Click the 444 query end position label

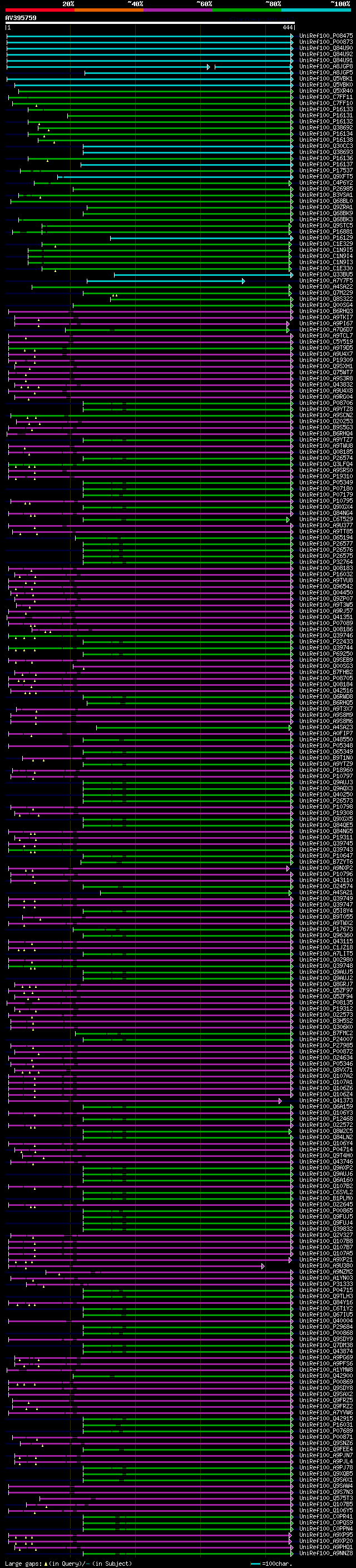(288, 27)
